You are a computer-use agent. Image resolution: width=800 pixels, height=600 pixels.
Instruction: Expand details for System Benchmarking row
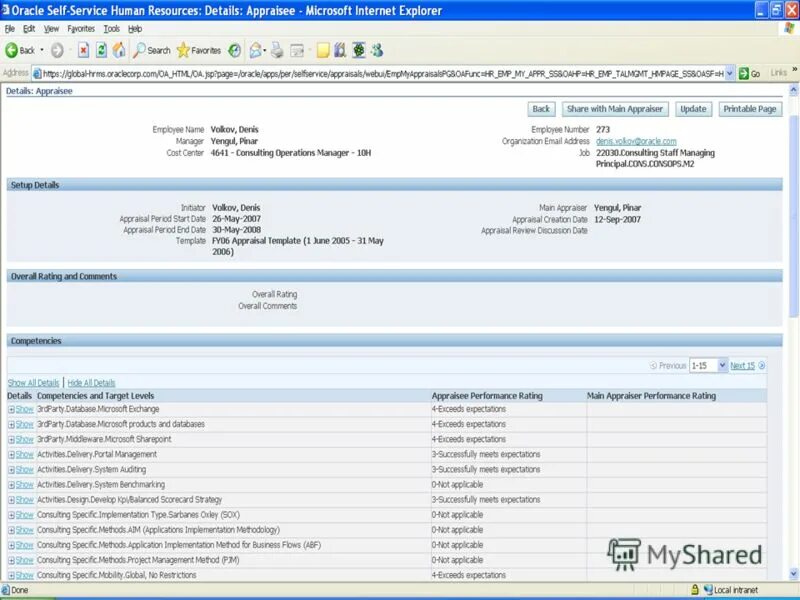pyautogui.click(x=20, y=485)
